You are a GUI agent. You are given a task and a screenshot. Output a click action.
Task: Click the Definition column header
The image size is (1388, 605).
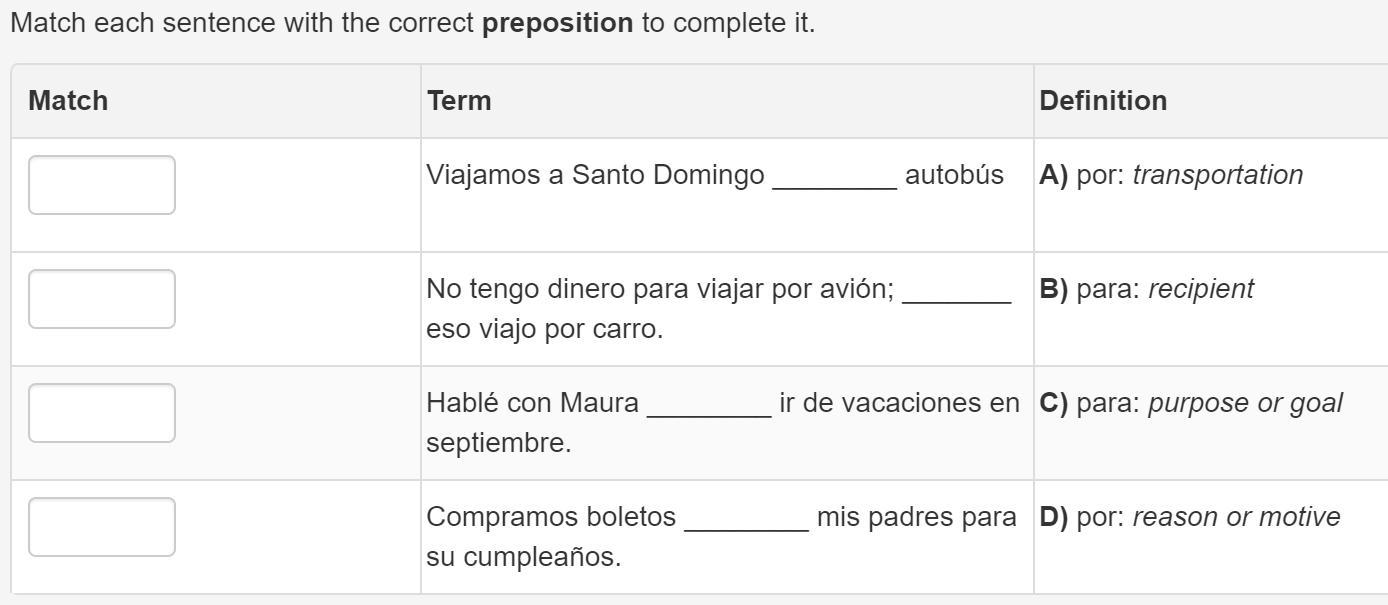1103,101
